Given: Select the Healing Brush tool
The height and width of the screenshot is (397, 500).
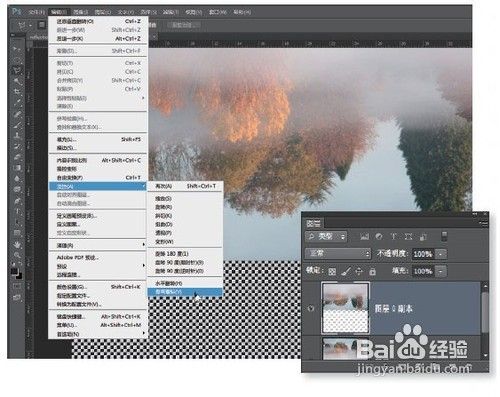Looking at the screenshot, I should [17, 114].
